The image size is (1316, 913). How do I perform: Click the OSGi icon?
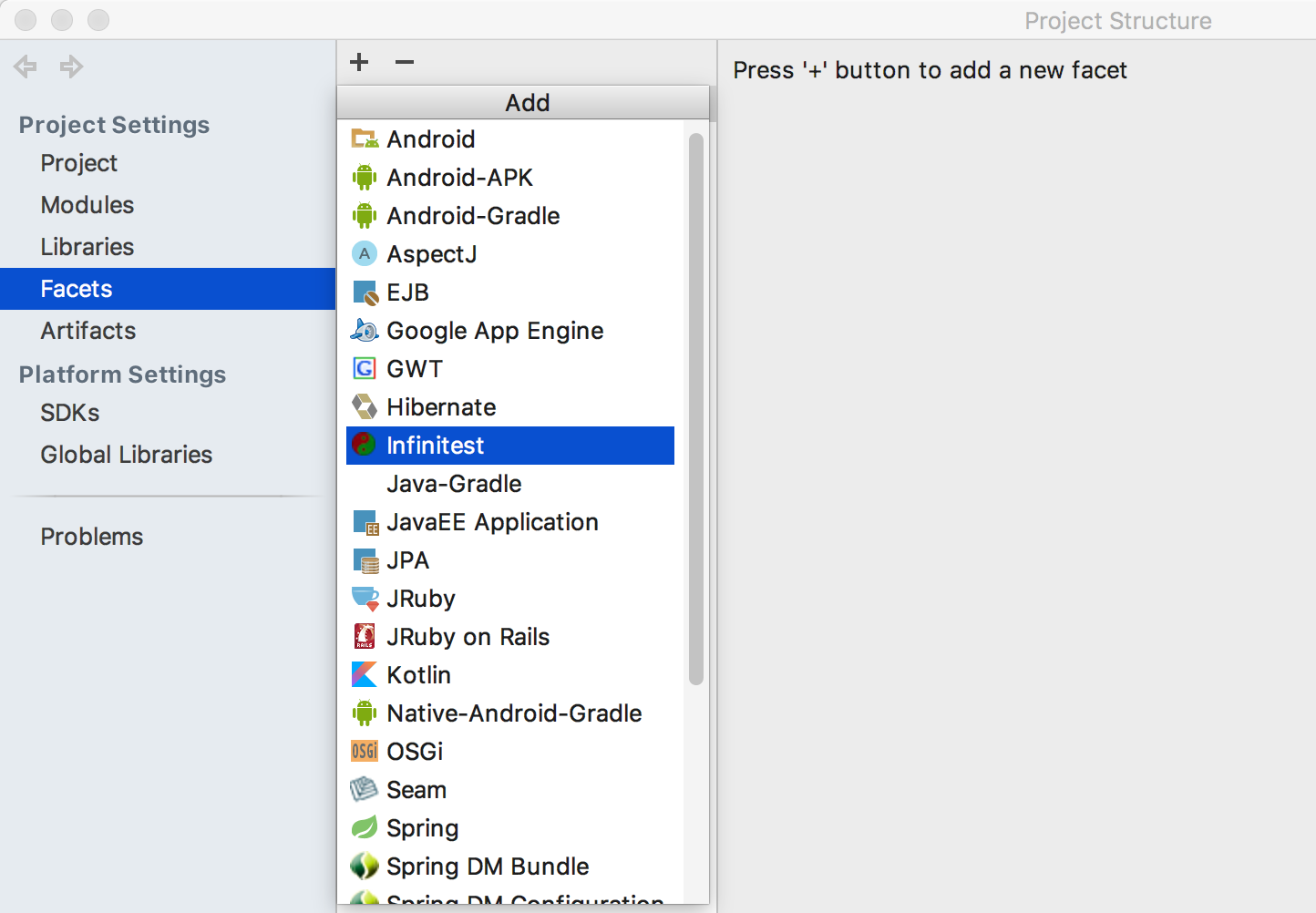[365, 751]
